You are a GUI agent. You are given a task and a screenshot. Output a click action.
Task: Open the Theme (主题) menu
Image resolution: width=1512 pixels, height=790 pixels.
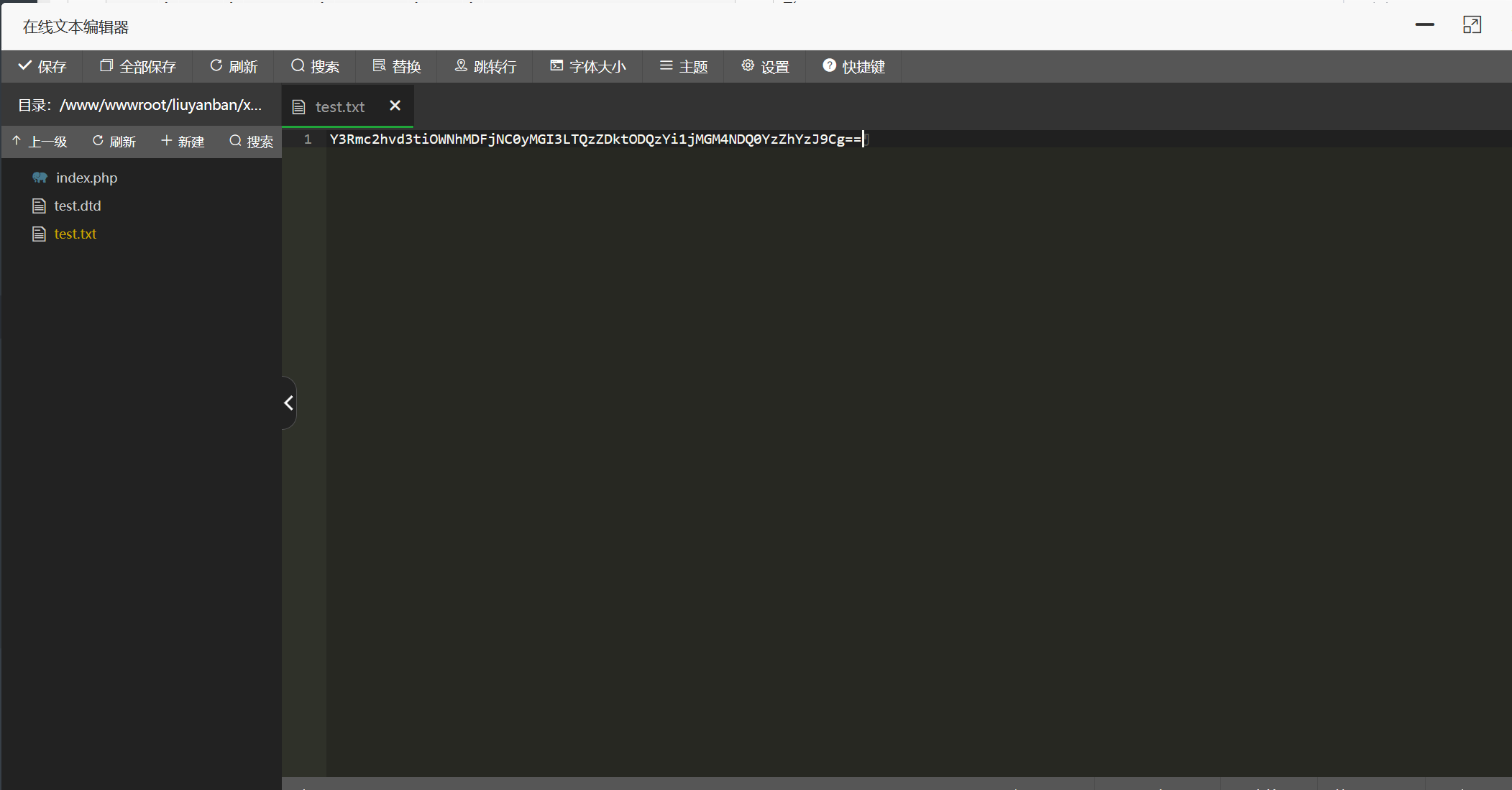(x=684, y=66)
